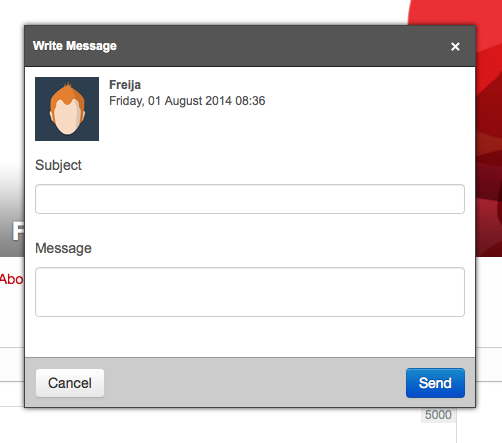Focus the Message text area

pyautogui.click(x=250, y=292)
